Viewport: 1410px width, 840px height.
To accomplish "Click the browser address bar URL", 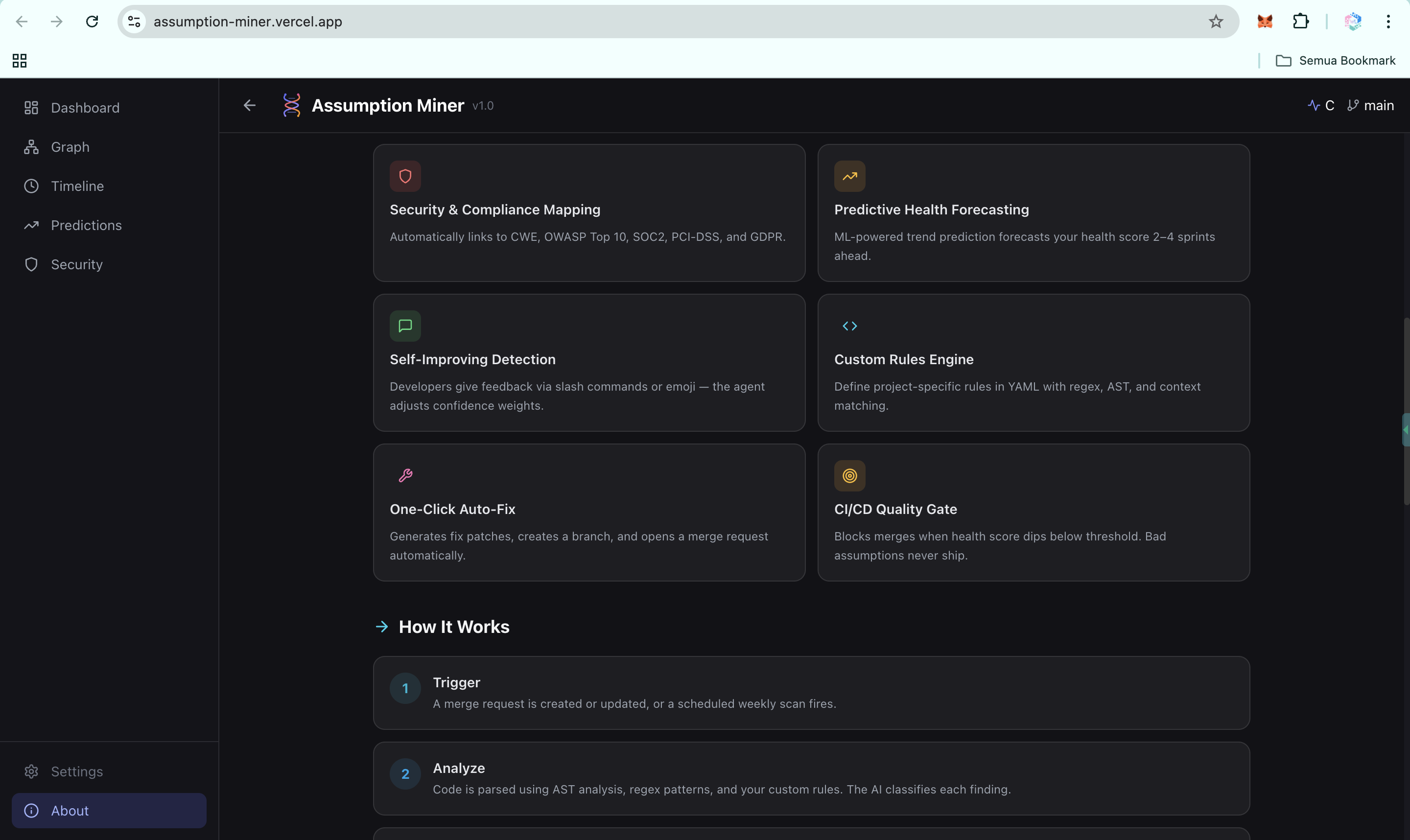I will (248, 22).
